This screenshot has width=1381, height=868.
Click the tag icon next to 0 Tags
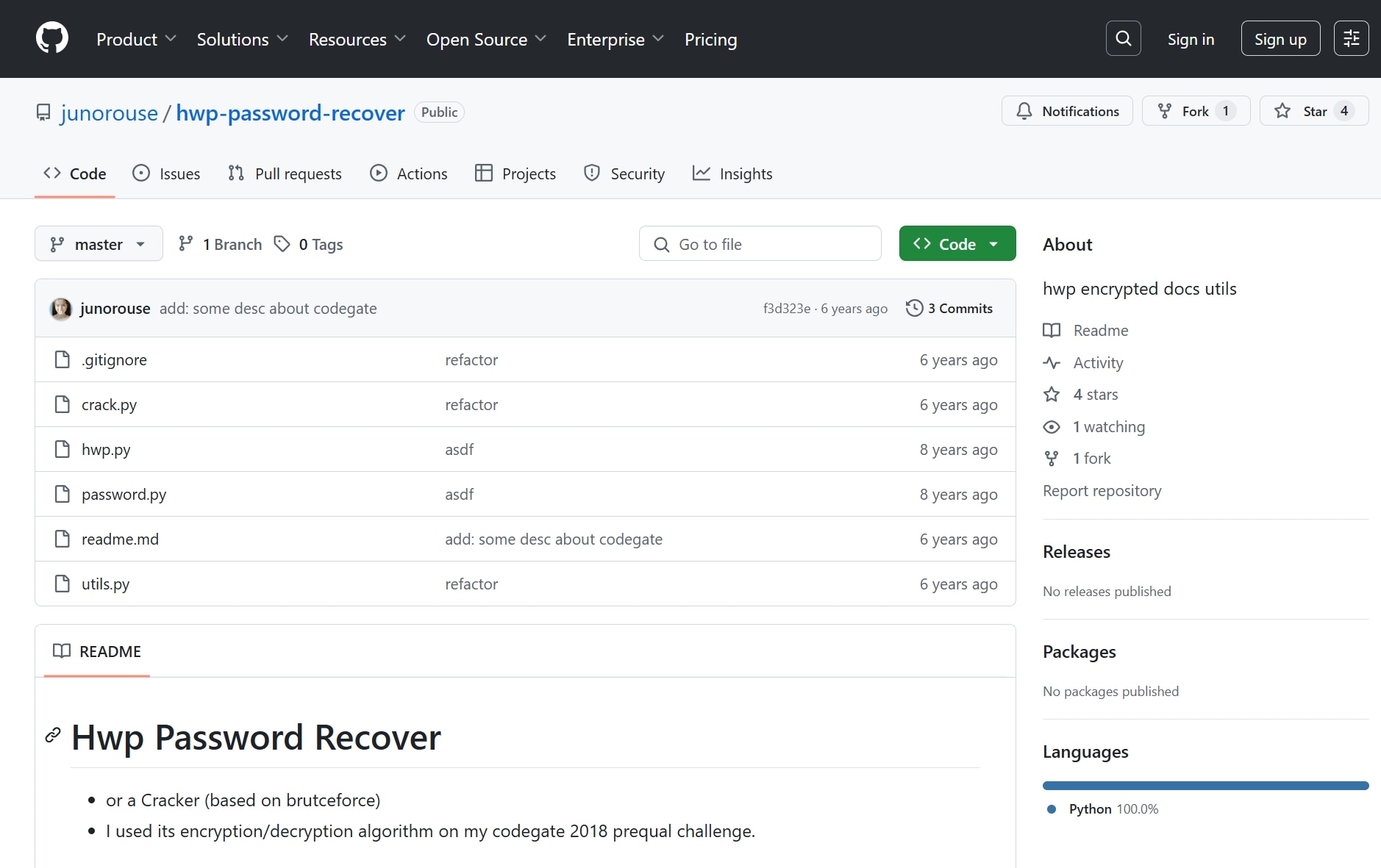[282, 244]
